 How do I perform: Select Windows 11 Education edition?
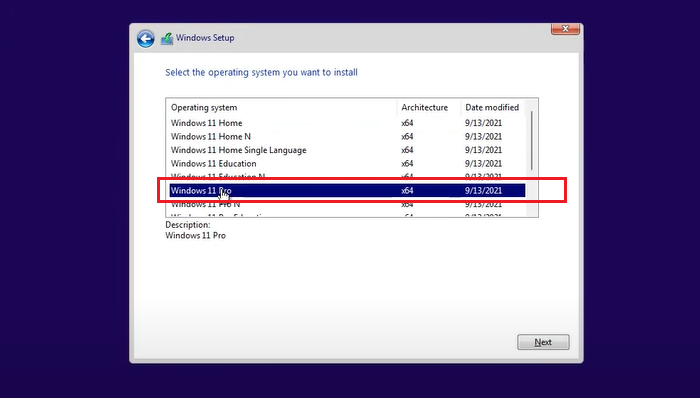tap(213, 163)
